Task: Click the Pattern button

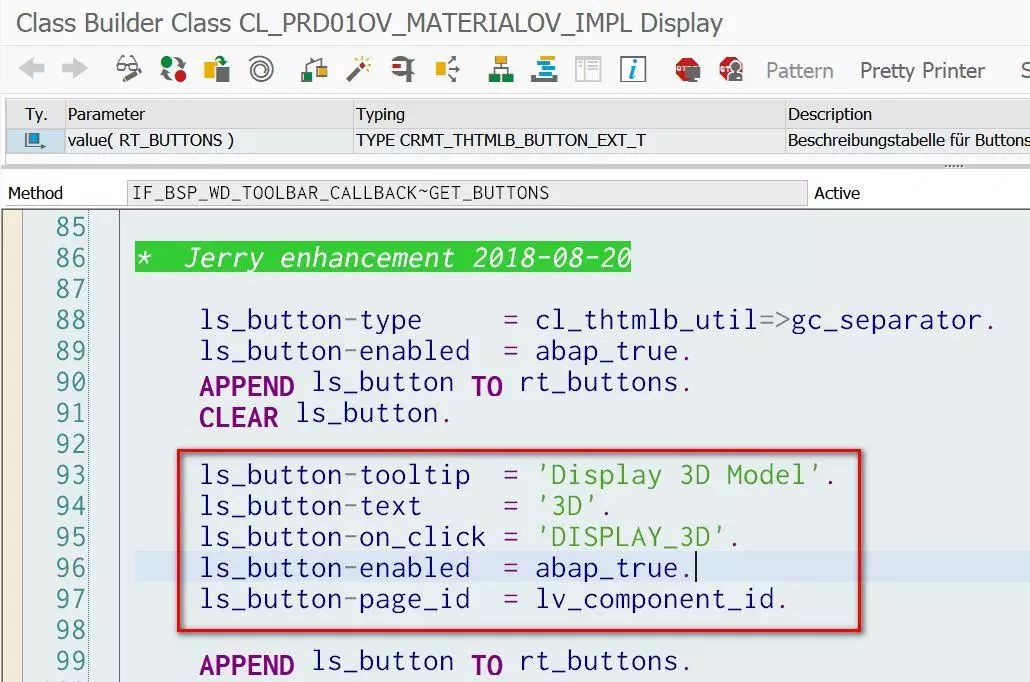Action: [x=799, y=70]
